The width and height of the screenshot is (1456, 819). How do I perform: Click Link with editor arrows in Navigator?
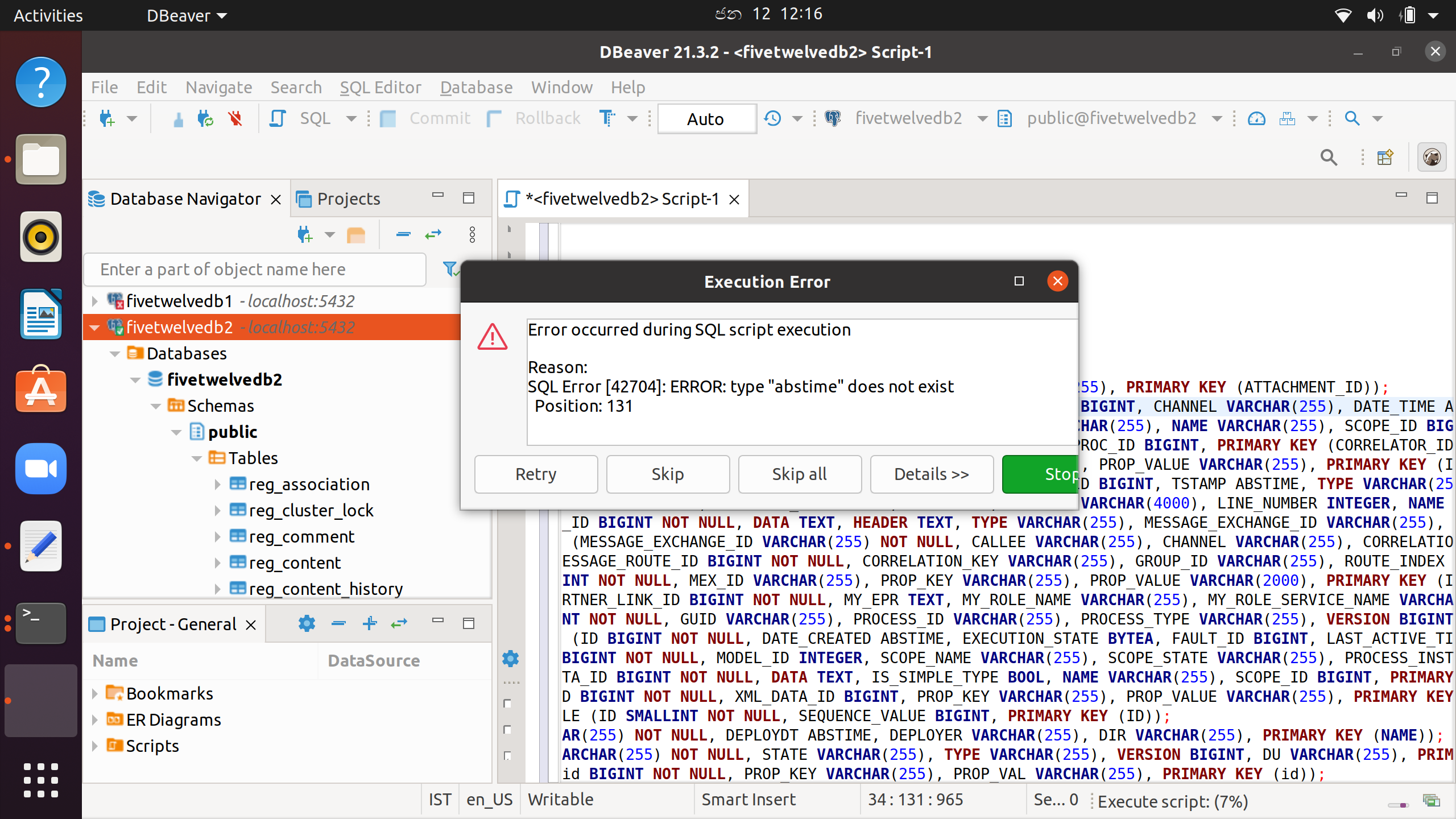click(x=433, y=234)
